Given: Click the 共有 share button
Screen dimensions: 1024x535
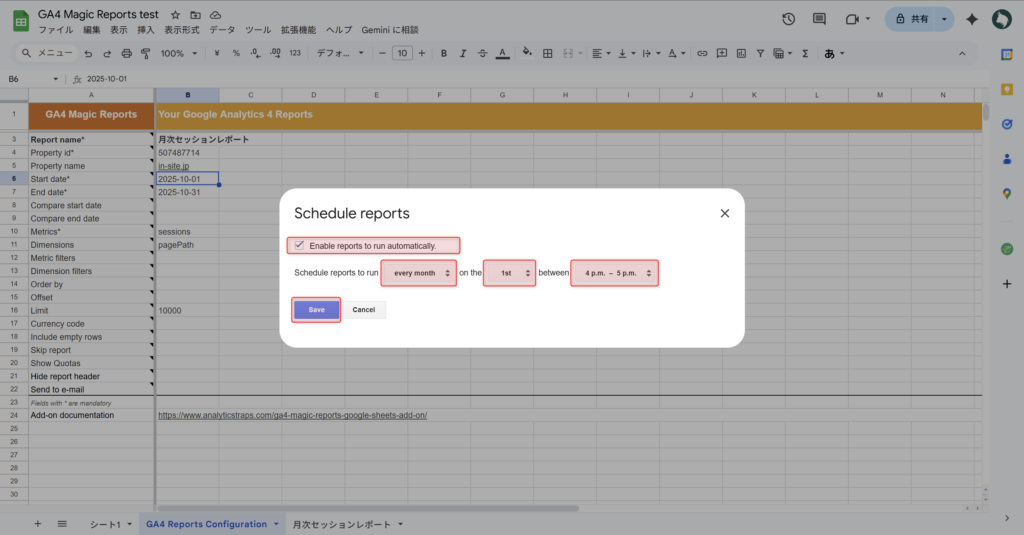Looking at the screenshot, I should [912, 19].
